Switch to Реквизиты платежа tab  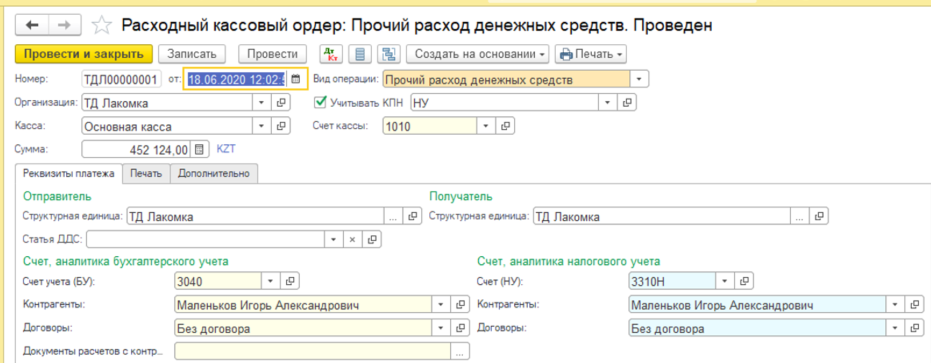[68, 173]
